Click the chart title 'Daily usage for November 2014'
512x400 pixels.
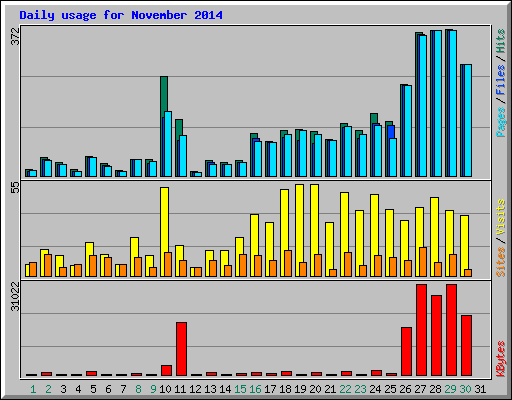[121, 15]
